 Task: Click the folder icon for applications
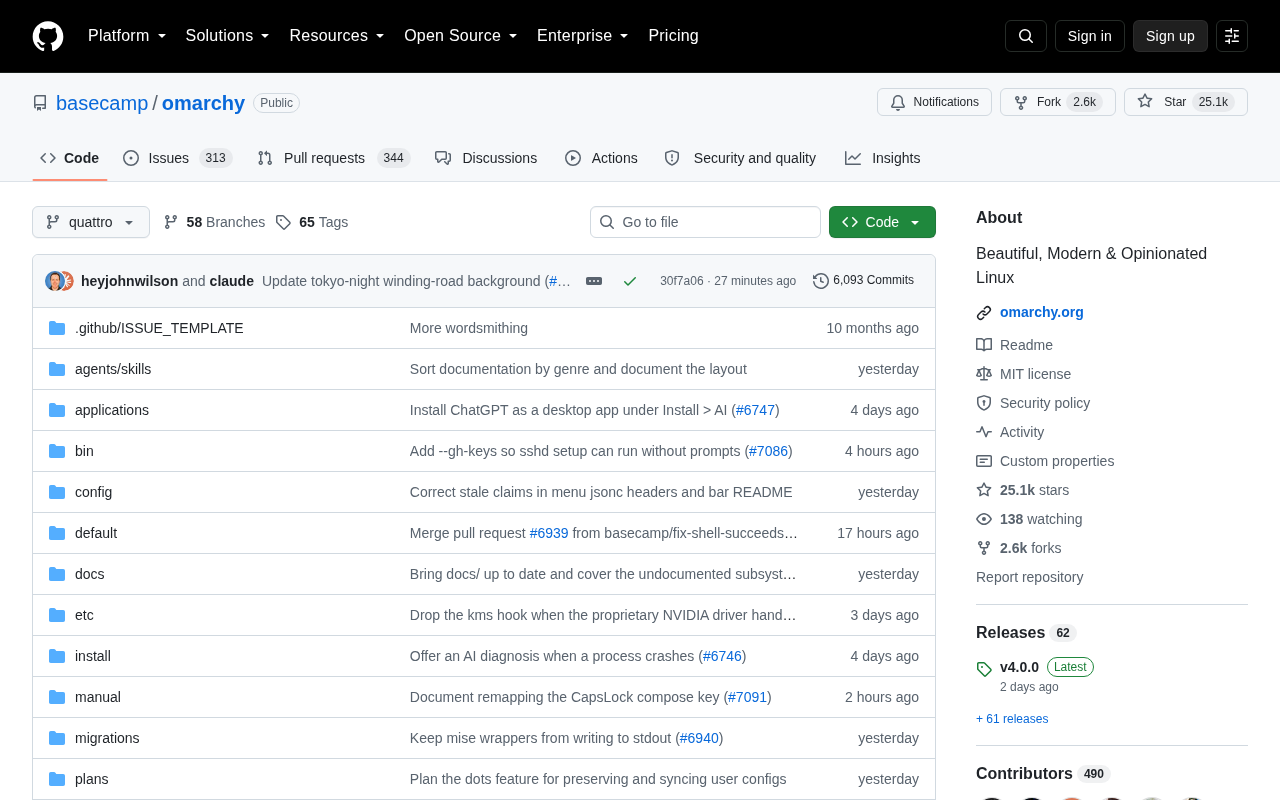pos(57,410)
